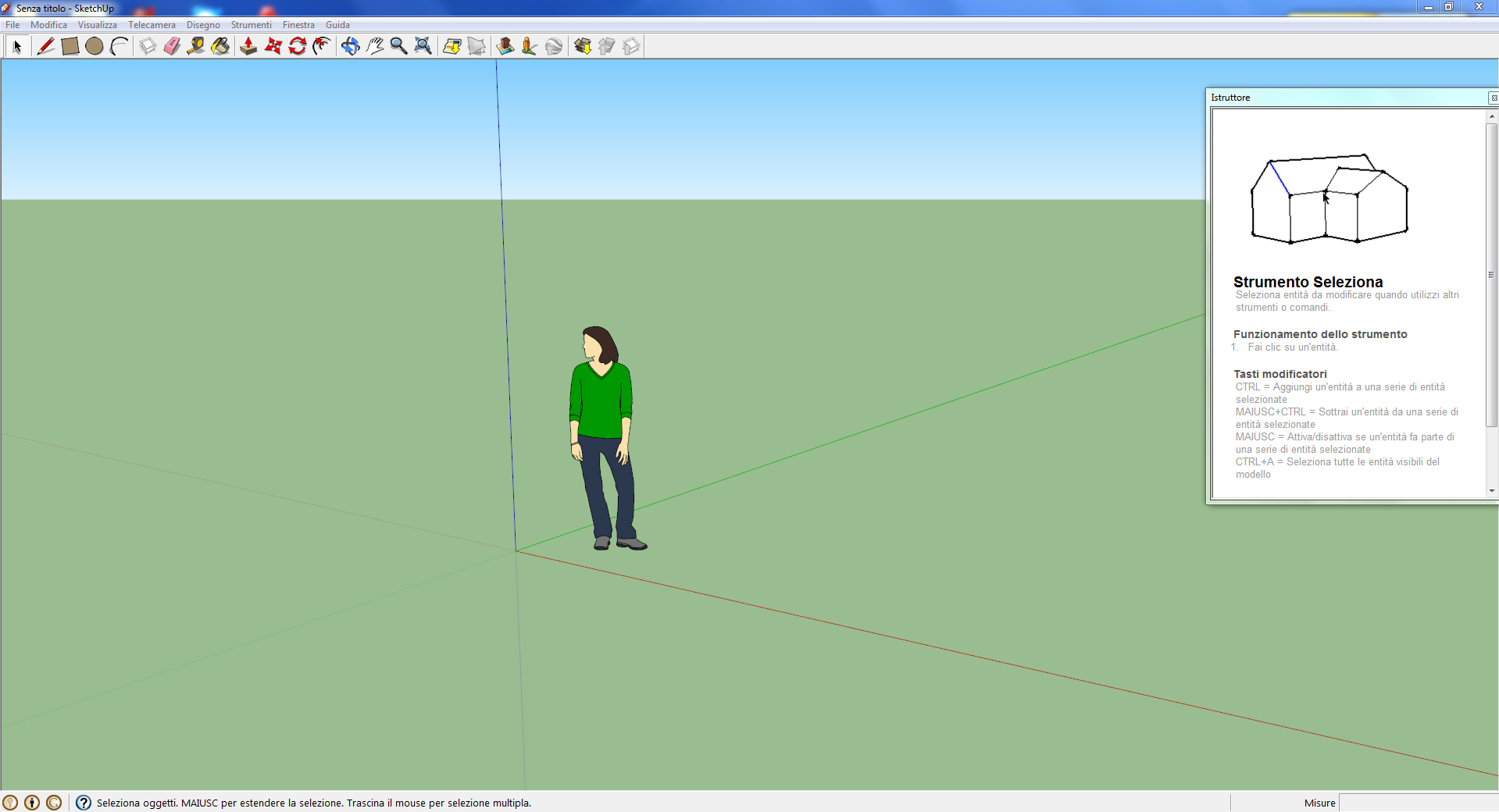Screen dimensions: 1499x812
Task: Open the Strumenti menu
Action: click(251, 25)
